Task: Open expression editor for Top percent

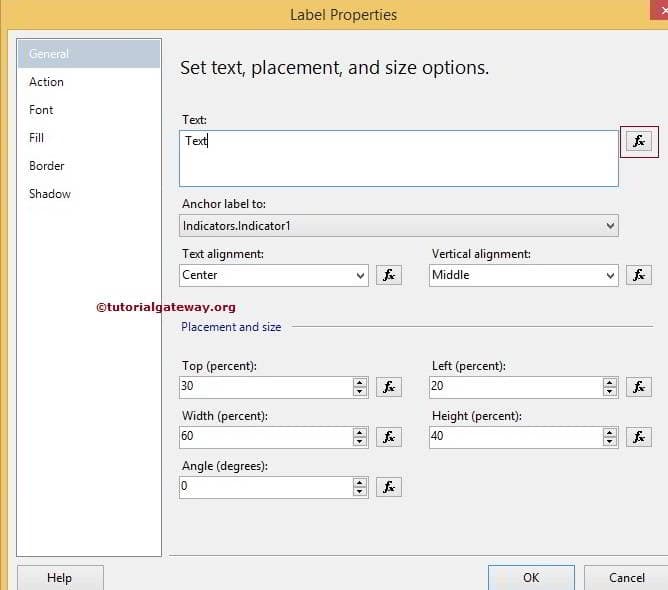Action: [x=389, y=387]
